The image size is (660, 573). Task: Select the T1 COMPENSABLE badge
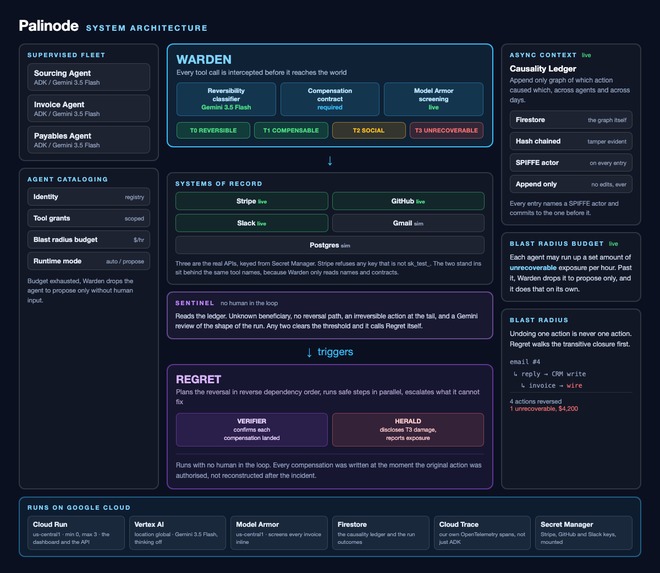click(291, 131)
